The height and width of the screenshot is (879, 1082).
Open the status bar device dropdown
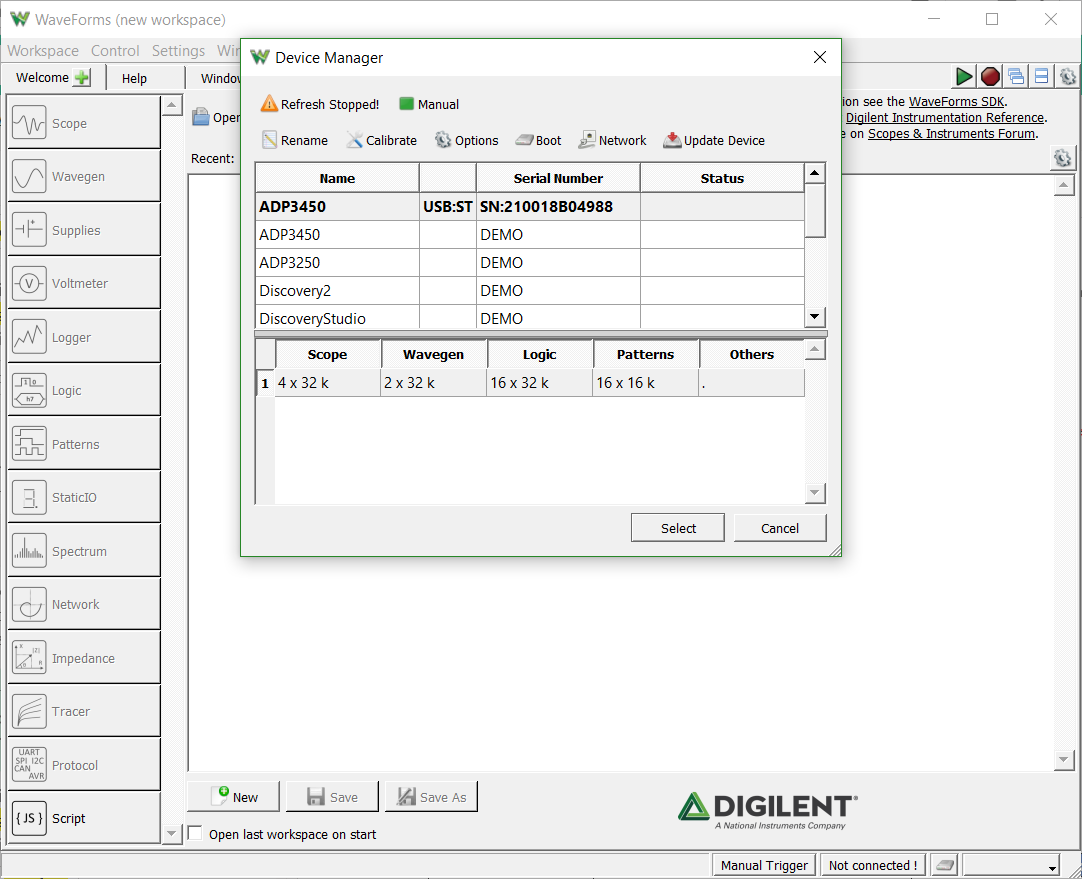[x=1011, y=865]
